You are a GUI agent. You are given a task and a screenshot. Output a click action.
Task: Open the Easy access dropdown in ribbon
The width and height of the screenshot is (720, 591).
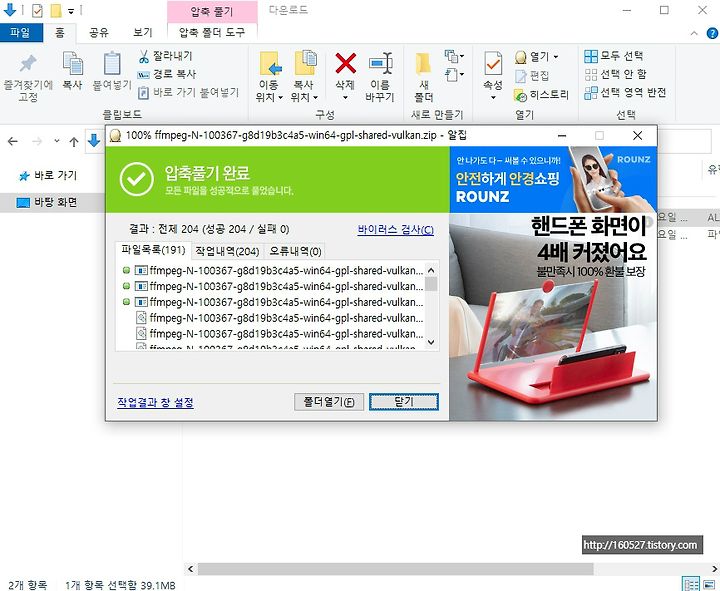point(454,74)
